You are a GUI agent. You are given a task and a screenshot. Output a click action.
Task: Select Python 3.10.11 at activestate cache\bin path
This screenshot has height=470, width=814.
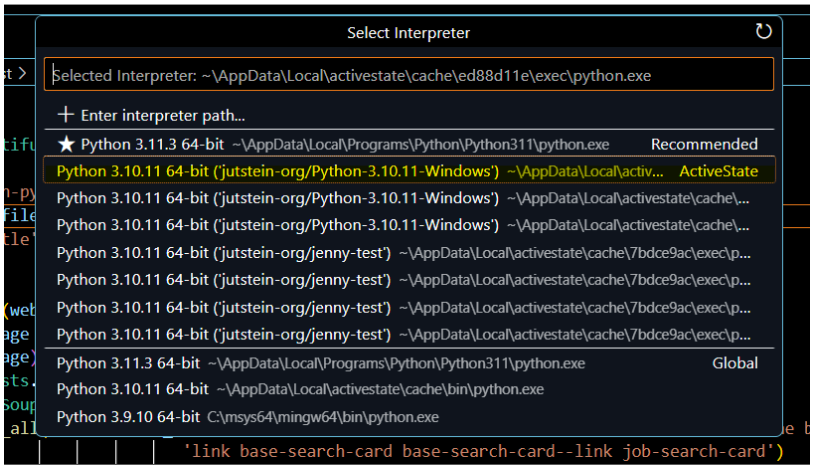click(409, 390)
